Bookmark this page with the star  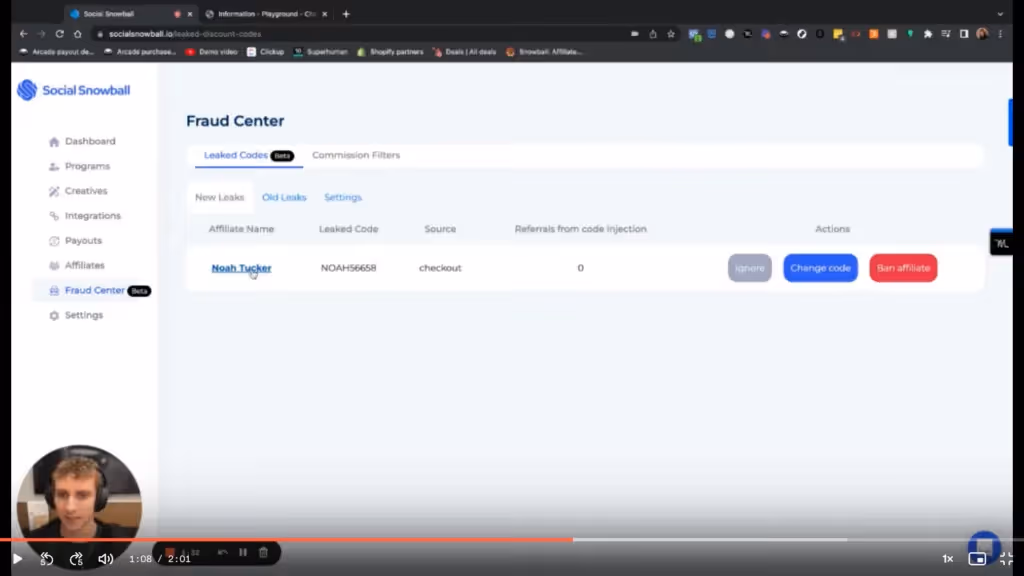point(671,34)
